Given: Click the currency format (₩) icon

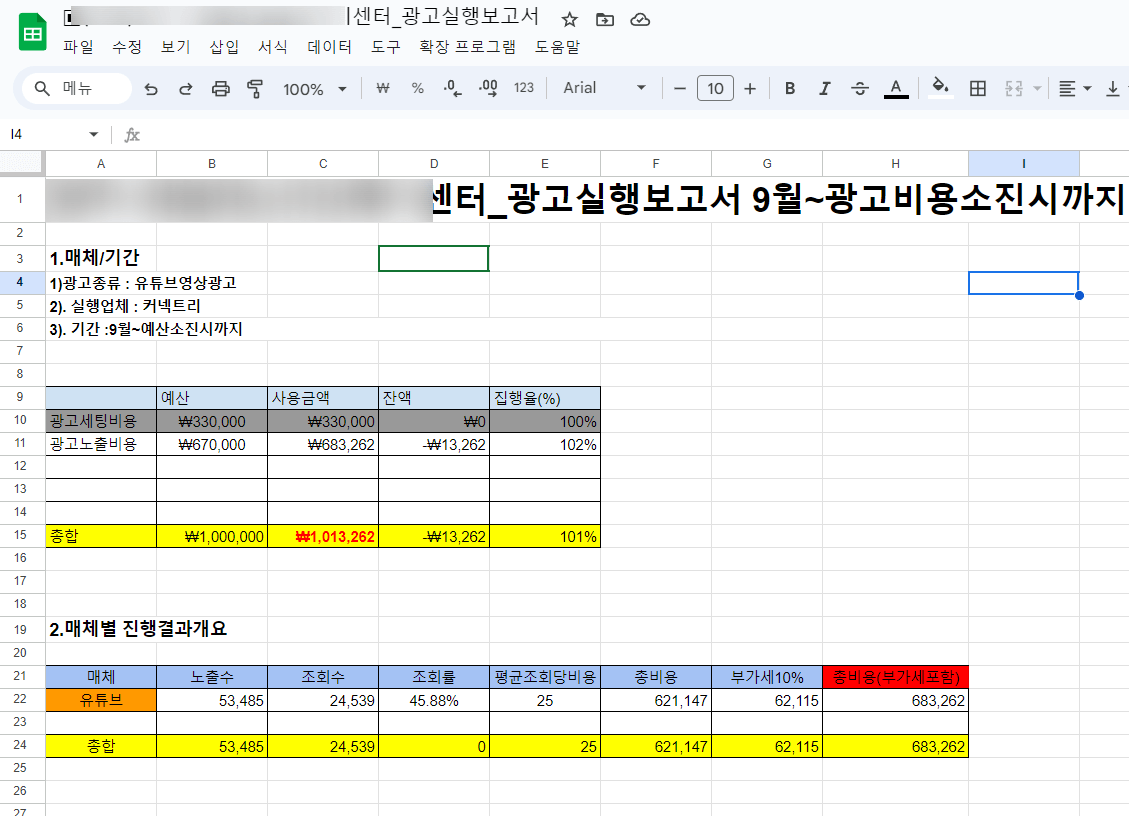Looking at the screenshot, I should point(381,88).
